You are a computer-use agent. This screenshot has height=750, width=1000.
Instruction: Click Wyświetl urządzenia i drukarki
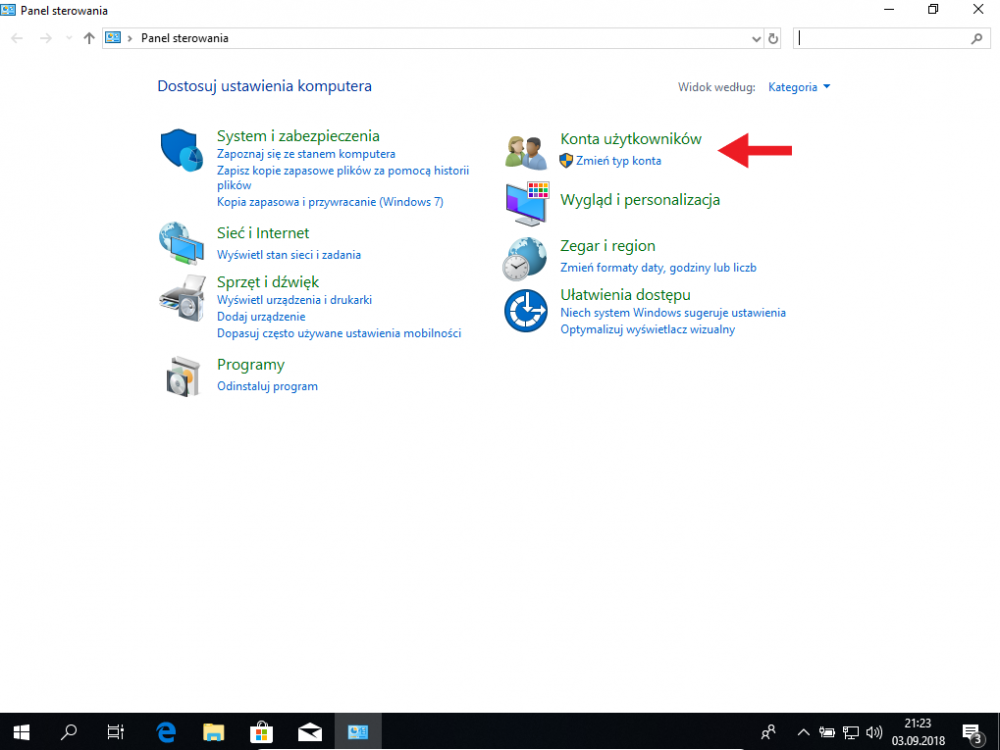pos(294,300)
